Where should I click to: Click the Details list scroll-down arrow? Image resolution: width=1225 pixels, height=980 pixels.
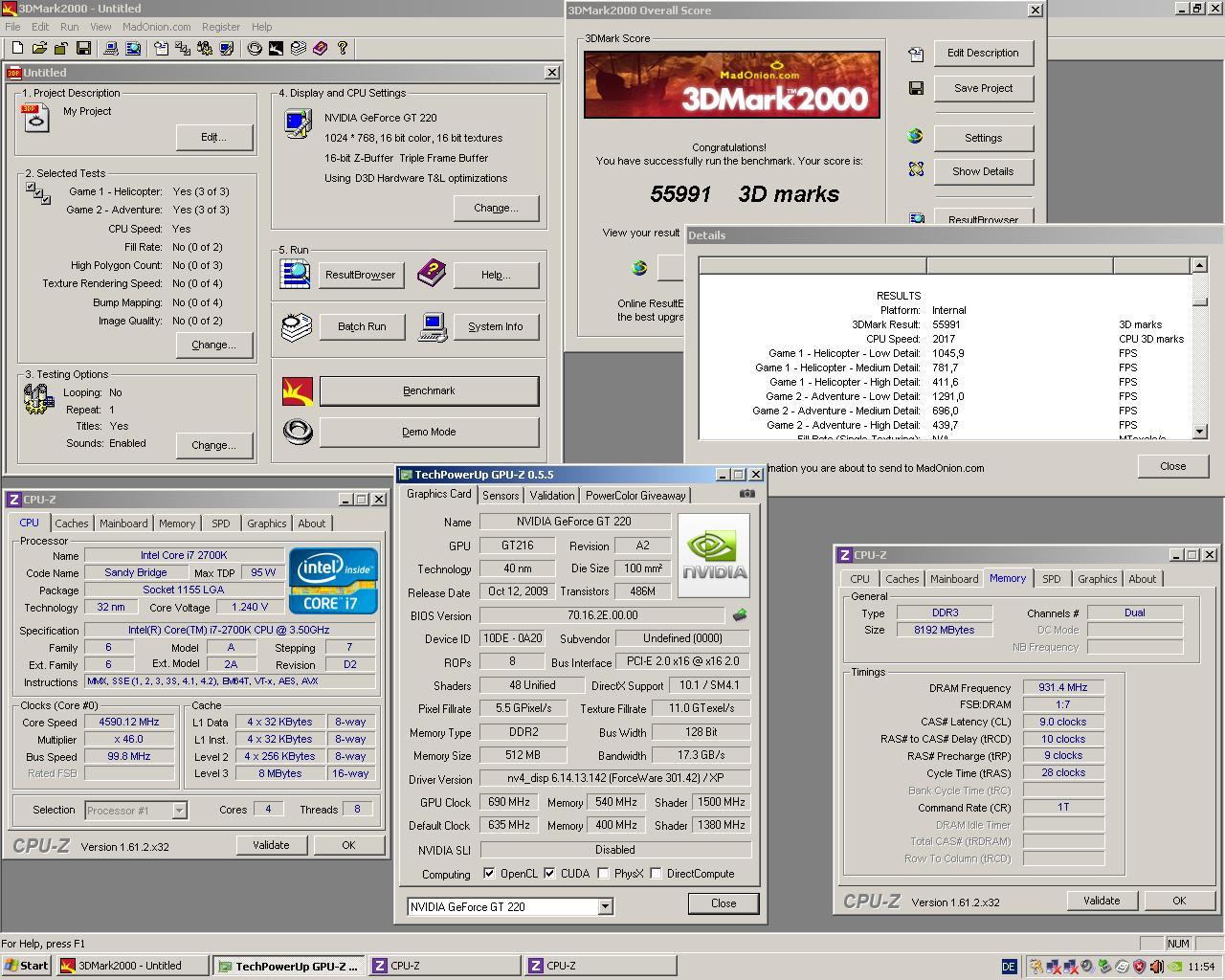click(x=1200, y=432)
